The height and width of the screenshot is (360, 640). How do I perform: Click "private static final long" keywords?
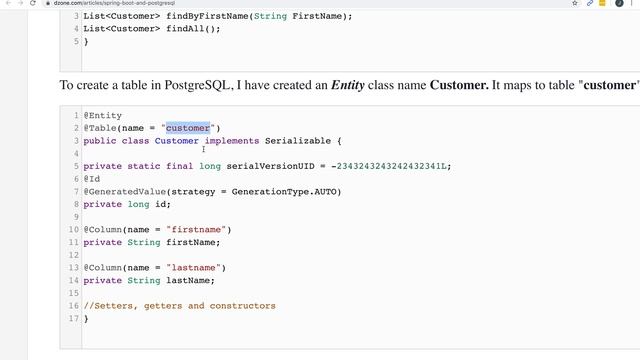(152, 166)
